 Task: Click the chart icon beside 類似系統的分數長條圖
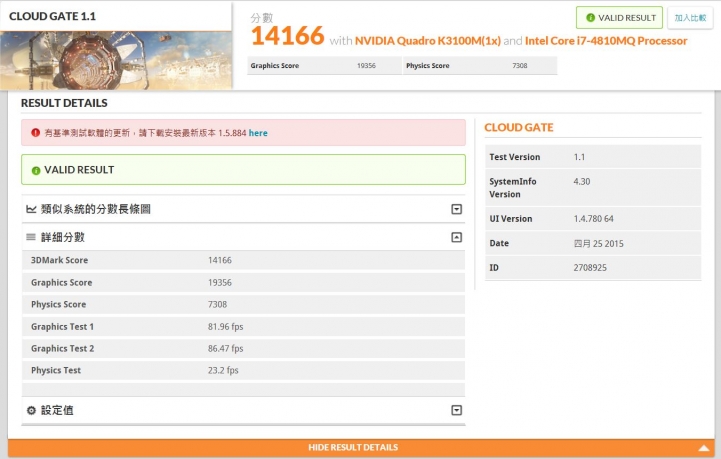tap(31, 209)
